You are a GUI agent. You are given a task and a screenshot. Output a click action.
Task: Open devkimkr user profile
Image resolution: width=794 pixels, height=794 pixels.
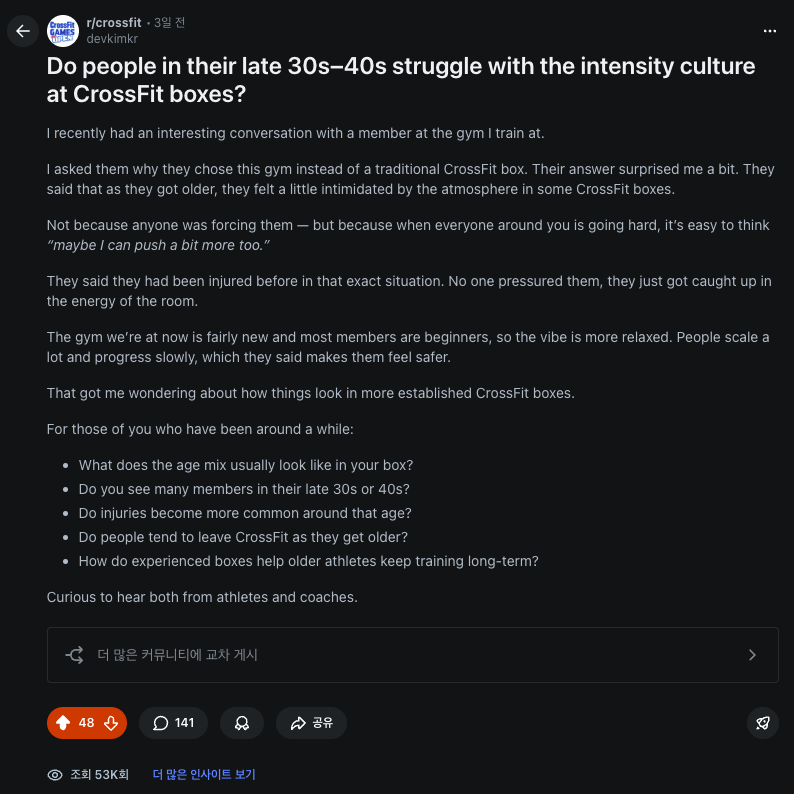tap(112, 39)
